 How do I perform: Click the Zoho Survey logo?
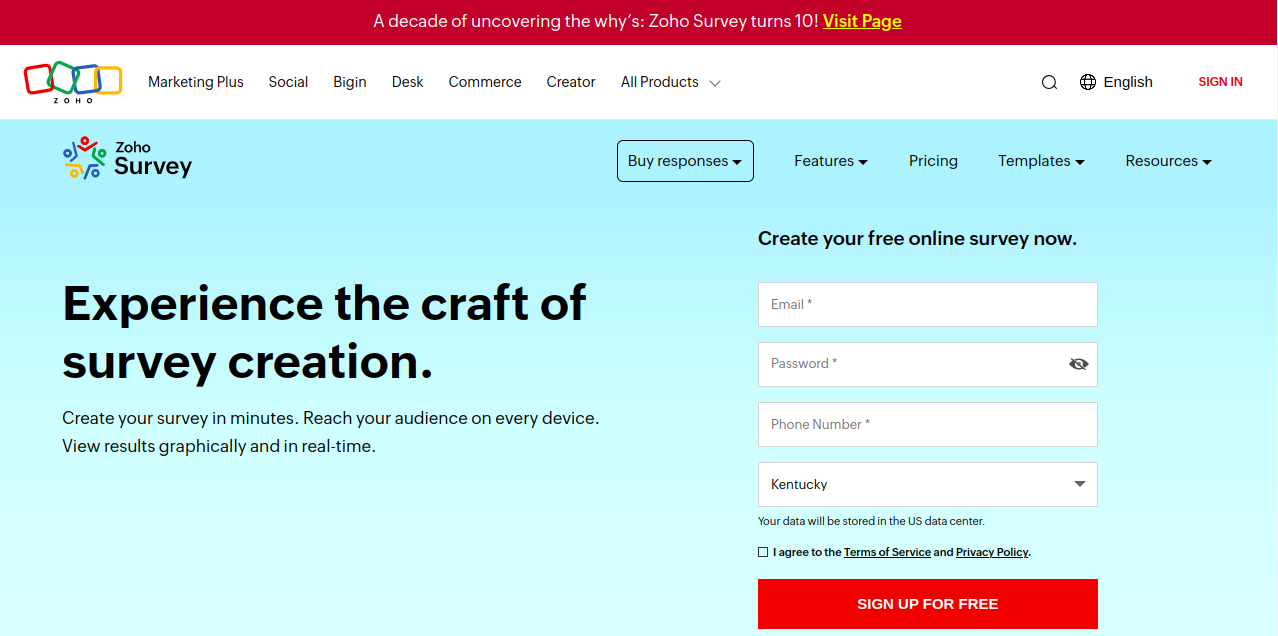point(127,159)
